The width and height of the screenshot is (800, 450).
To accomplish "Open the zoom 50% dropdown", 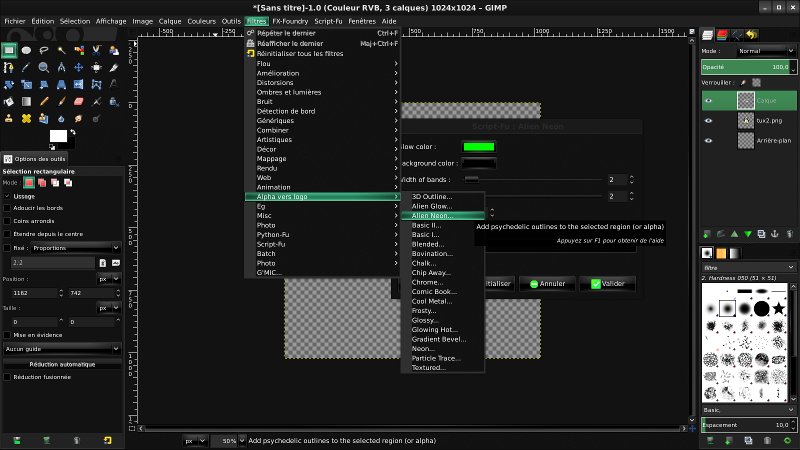I will click(242, 440).
